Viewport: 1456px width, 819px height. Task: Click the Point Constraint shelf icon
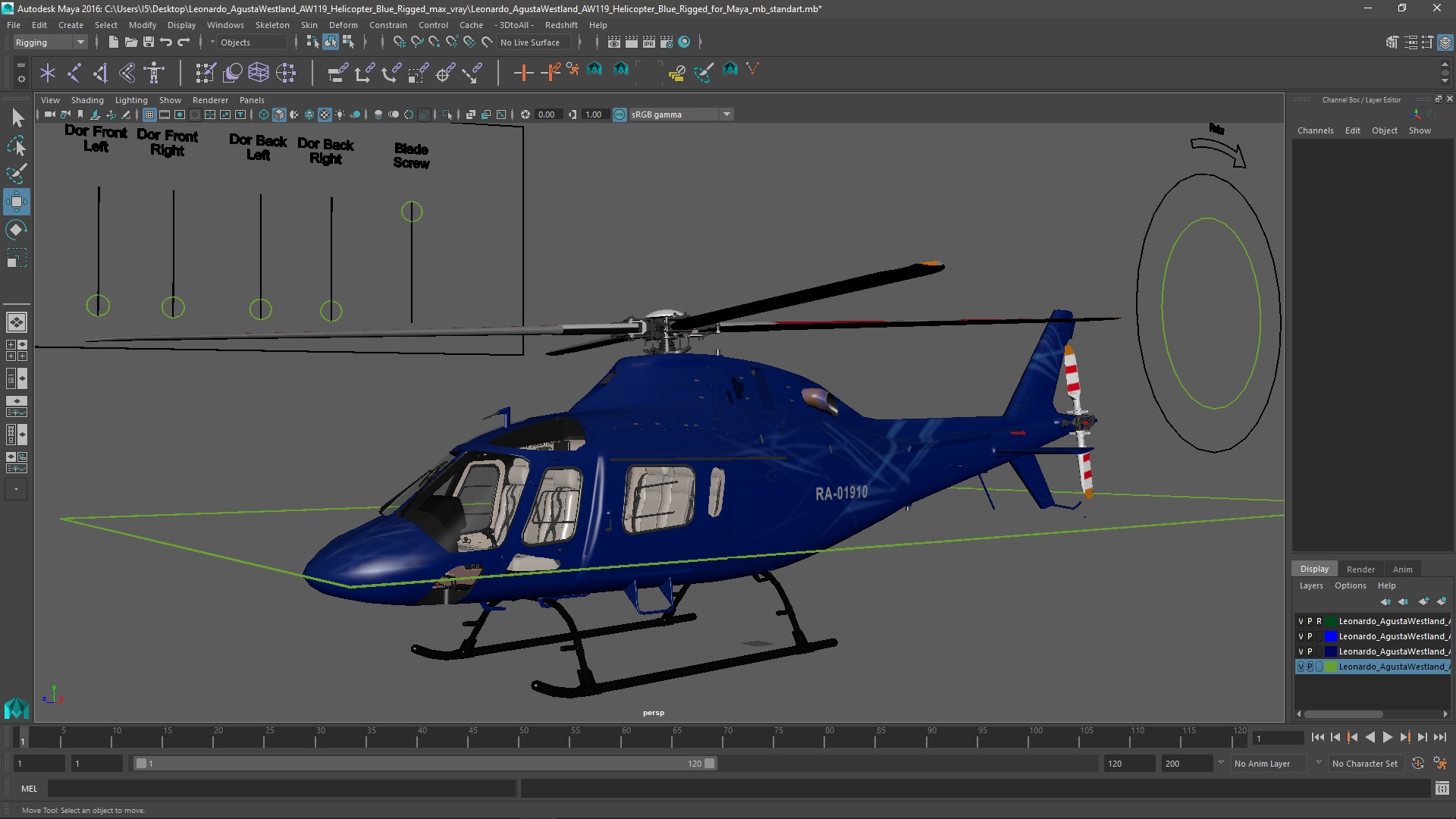(364, 73)
